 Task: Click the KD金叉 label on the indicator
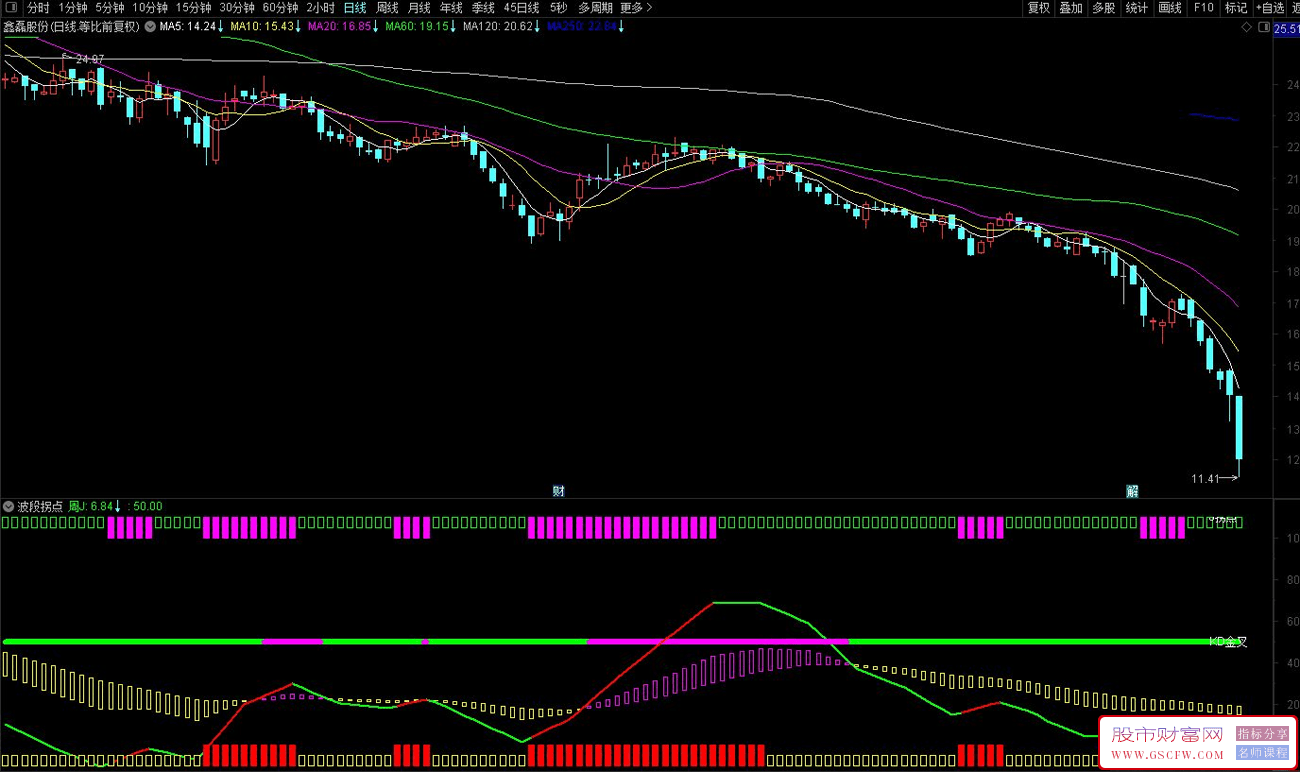click(1228, 641)
